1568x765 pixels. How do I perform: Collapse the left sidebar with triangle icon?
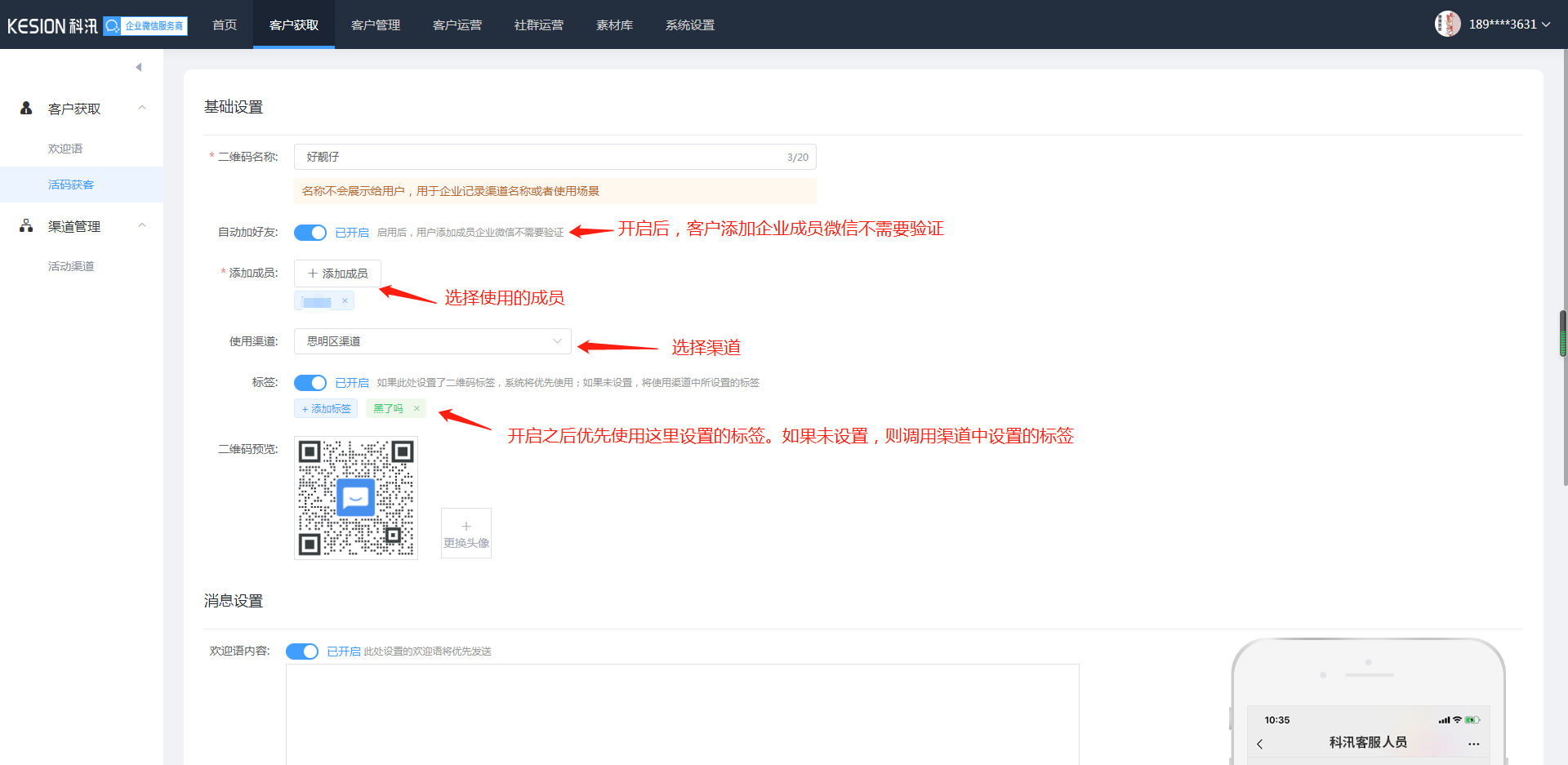point(139,67)
